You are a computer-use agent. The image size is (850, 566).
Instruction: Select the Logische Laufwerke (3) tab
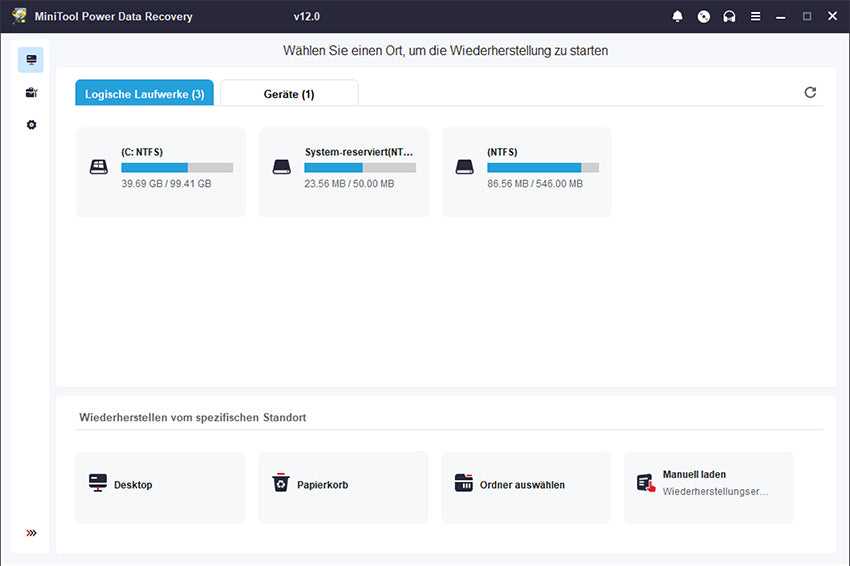coord(144,94)
